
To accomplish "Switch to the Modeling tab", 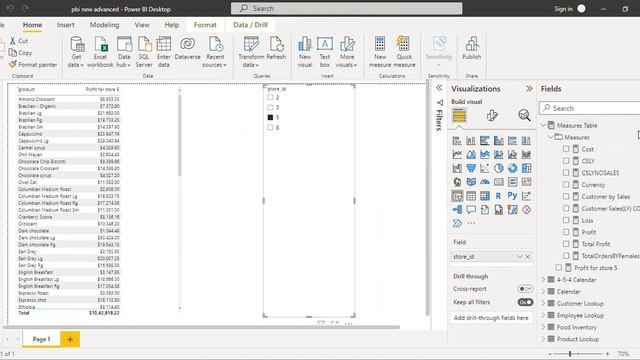I will (x=104, y=25).
